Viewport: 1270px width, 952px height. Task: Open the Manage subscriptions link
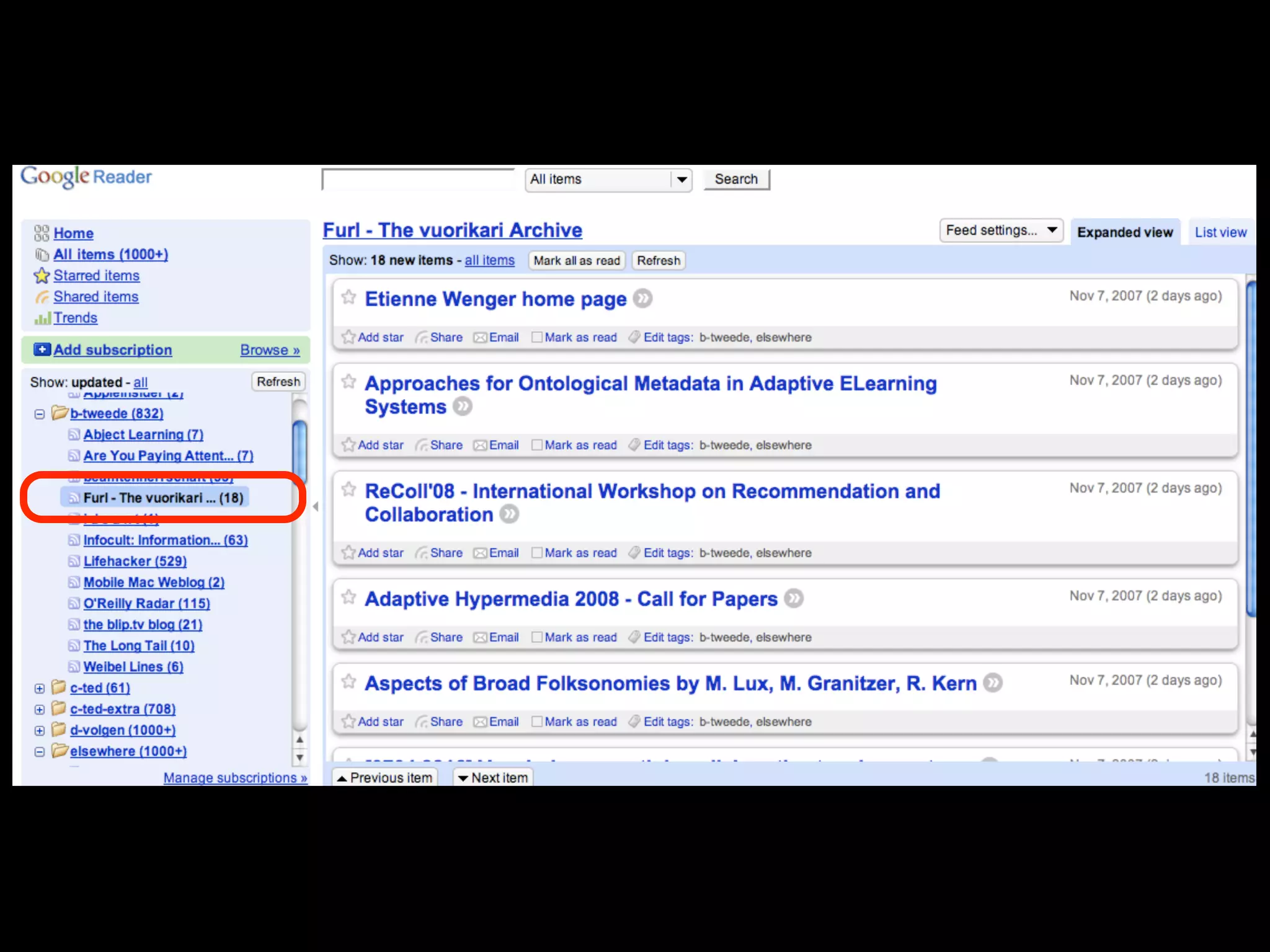point(235,778)
